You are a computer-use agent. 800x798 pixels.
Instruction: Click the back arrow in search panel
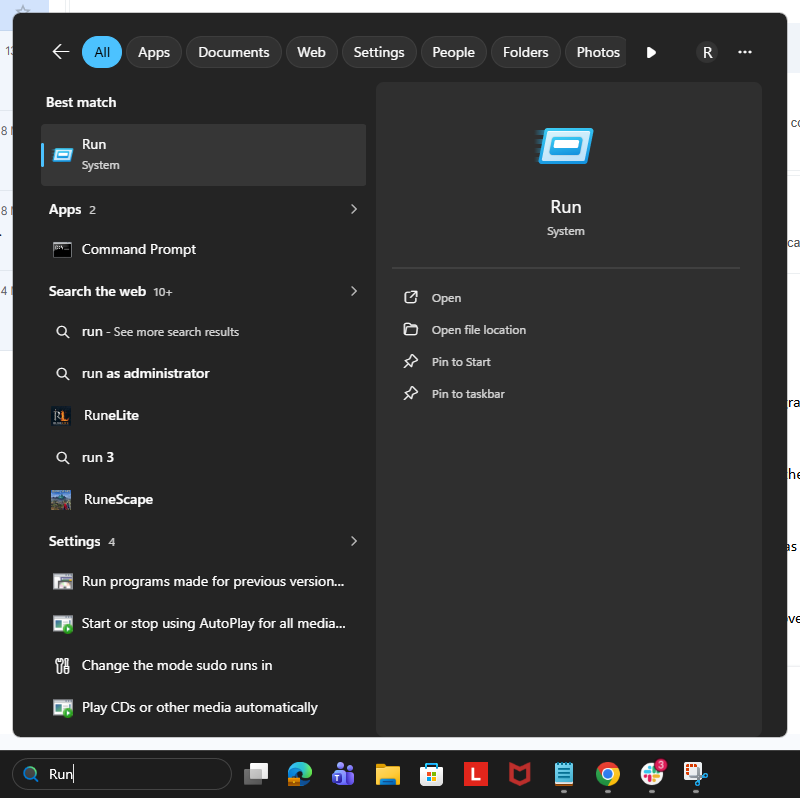[61, 52]
